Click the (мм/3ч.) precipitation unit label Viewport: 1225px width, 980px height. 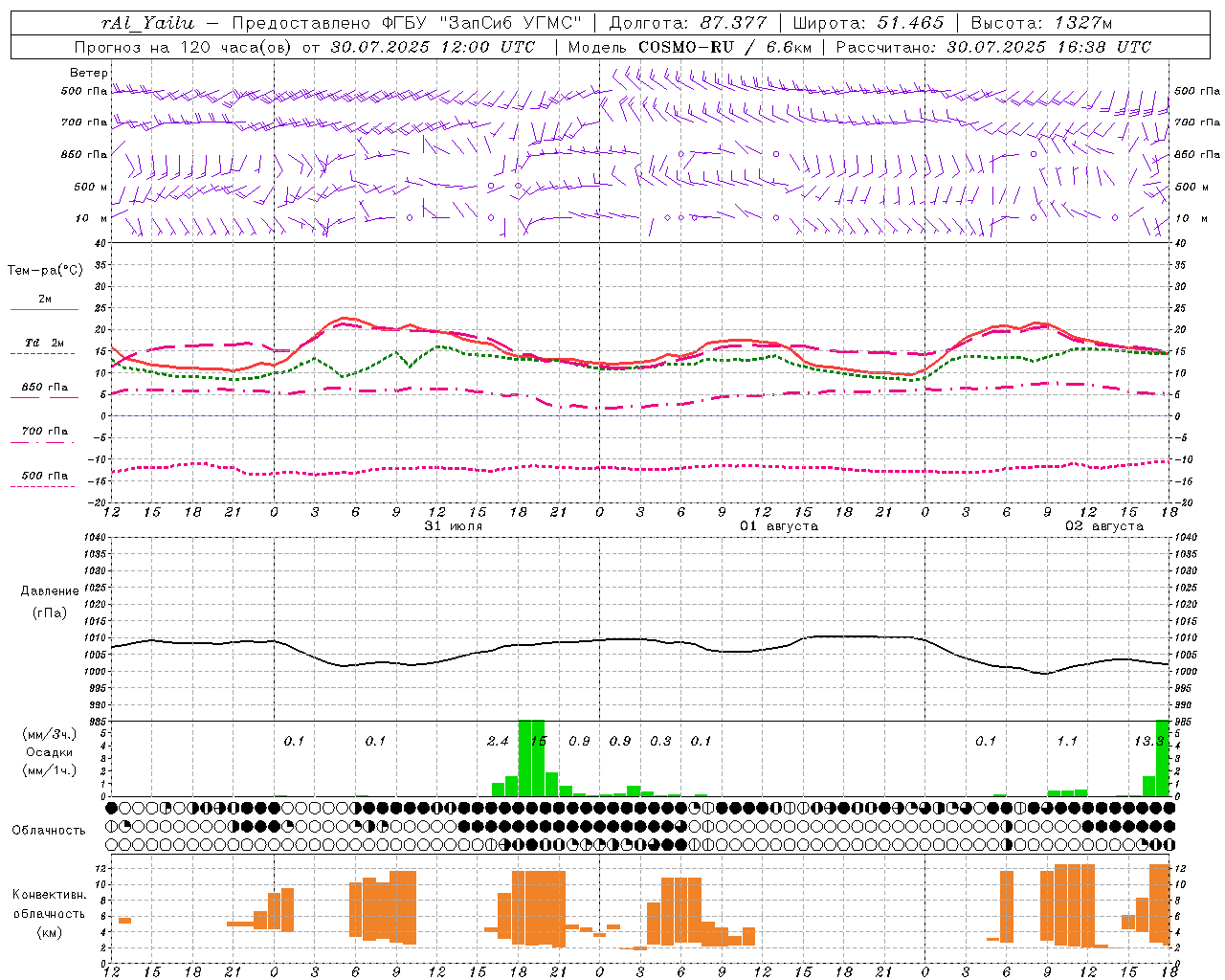(x=48, y=734)
